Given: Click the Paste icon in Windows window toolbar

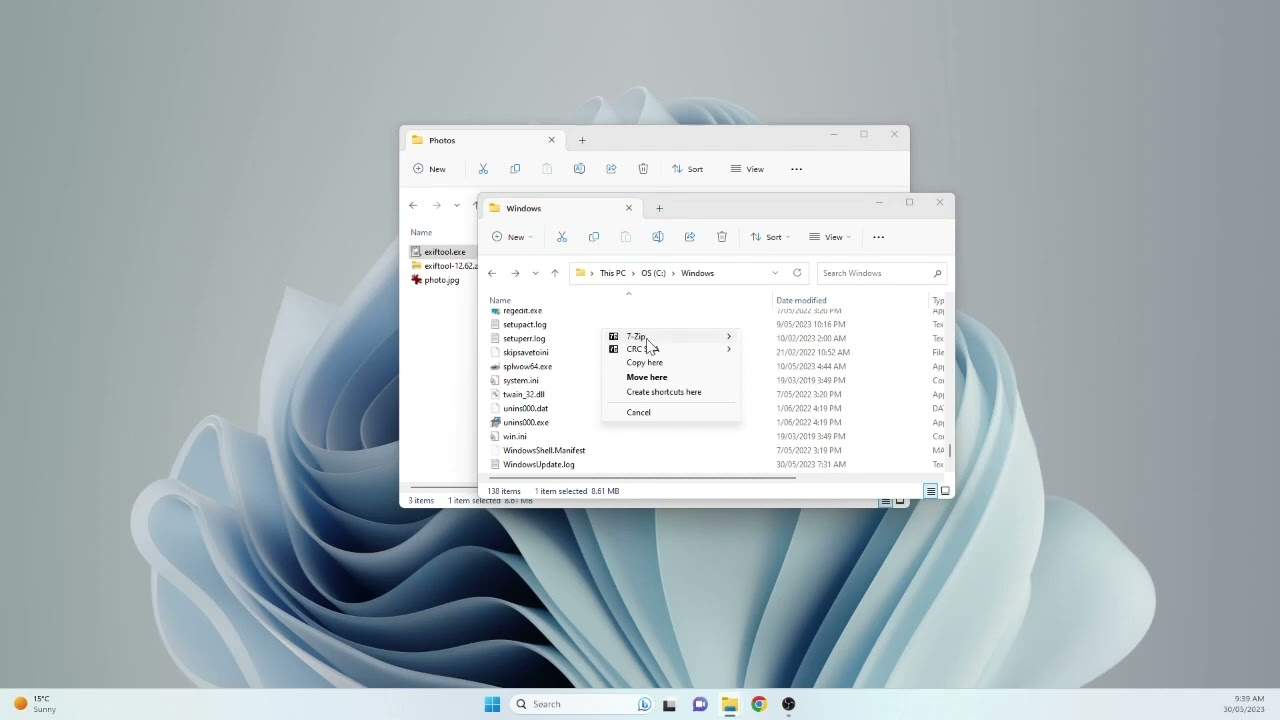Looking at the screenshot, I should click(x=626, y=237).
